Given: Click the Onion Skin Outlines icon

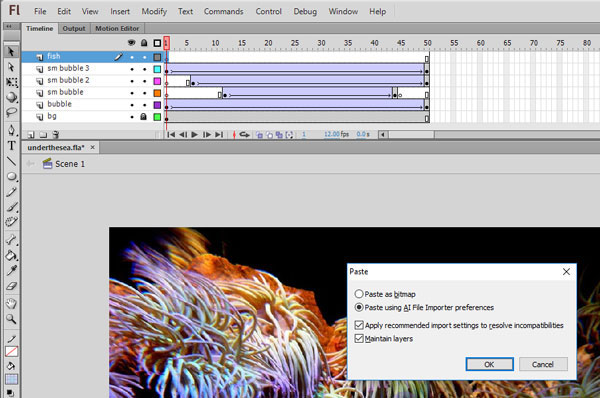Looking at the screenshot, I should tap(269, 135).
